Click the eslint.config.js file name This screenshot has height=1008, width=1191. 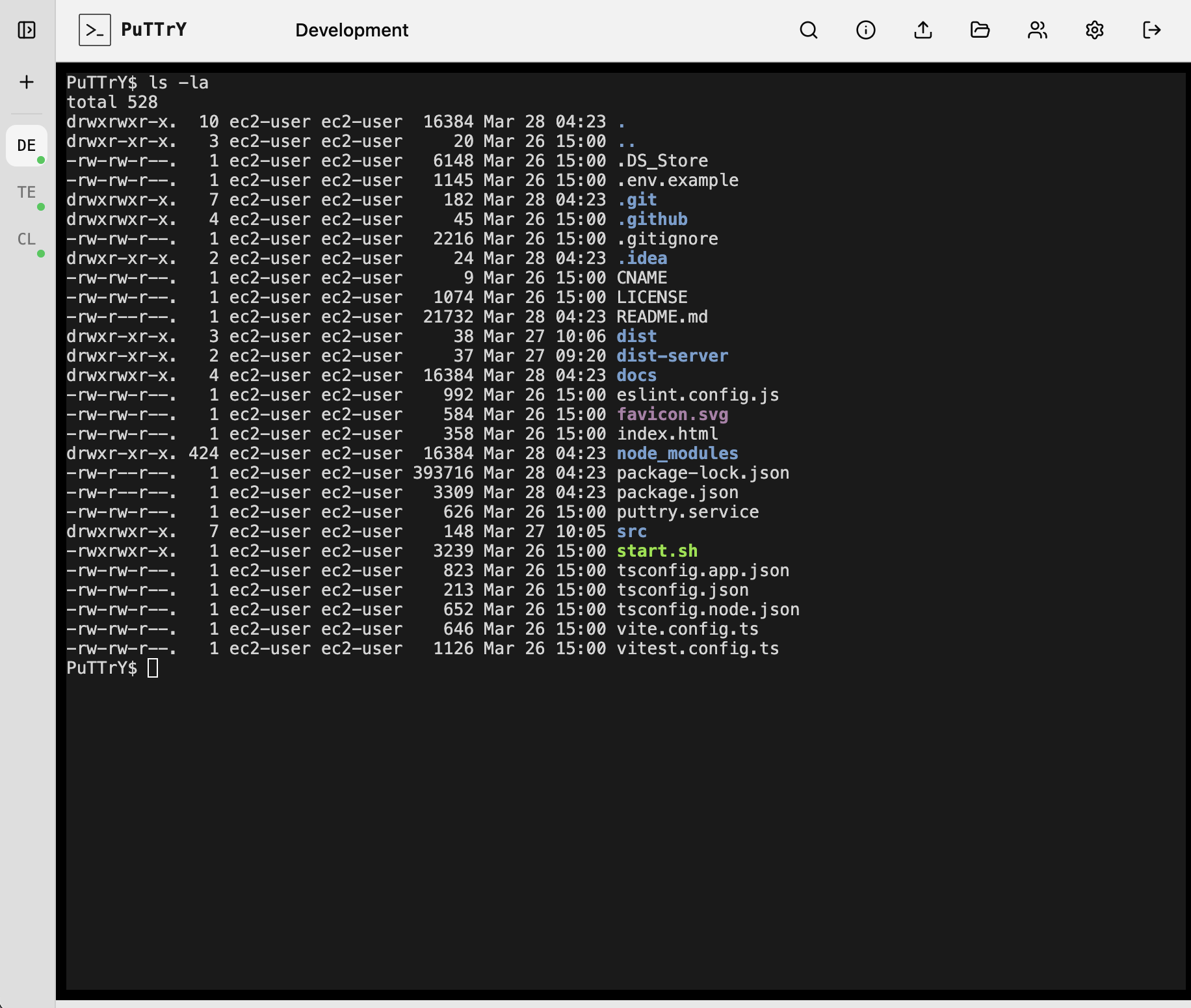click(698, 395)
